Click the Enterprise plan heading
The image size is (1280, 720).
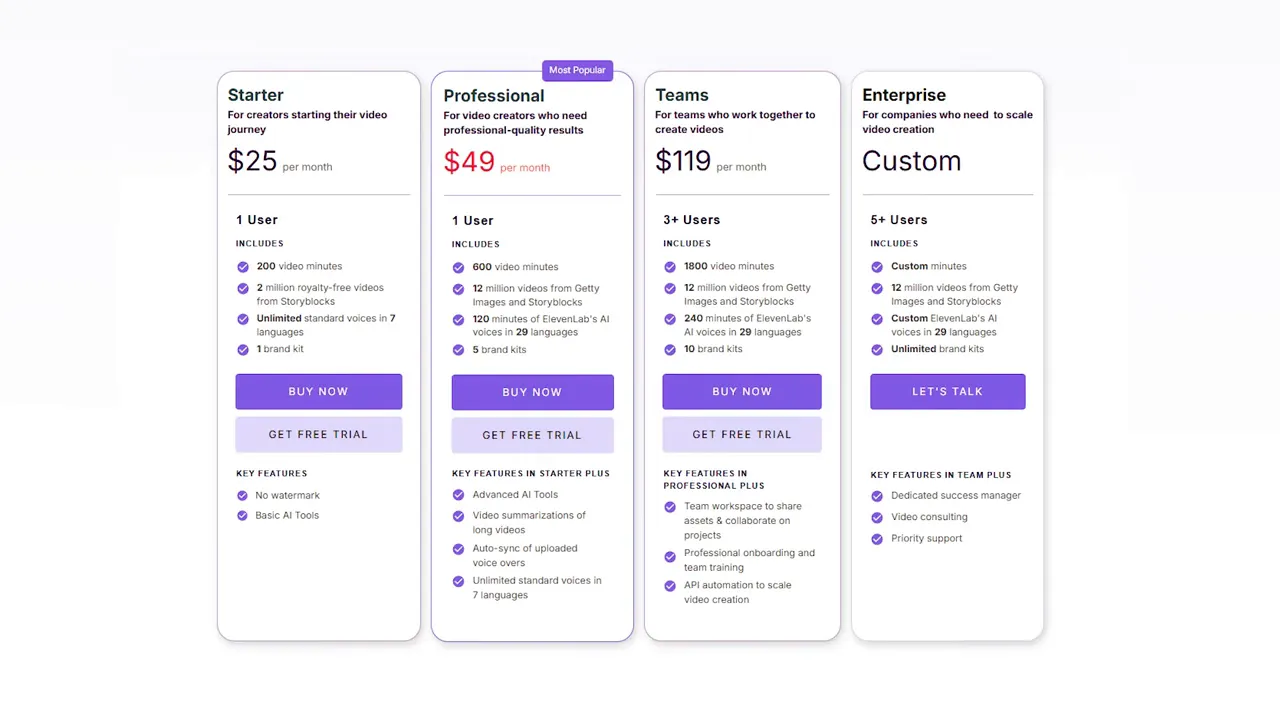[x=904, y=95]
